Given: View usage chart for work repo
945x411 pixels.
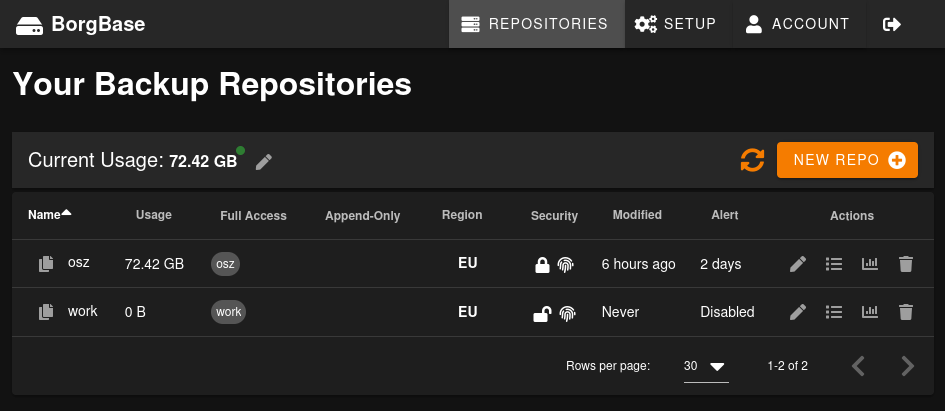Looking at the screenshot, I should click(x=870, y=312).
